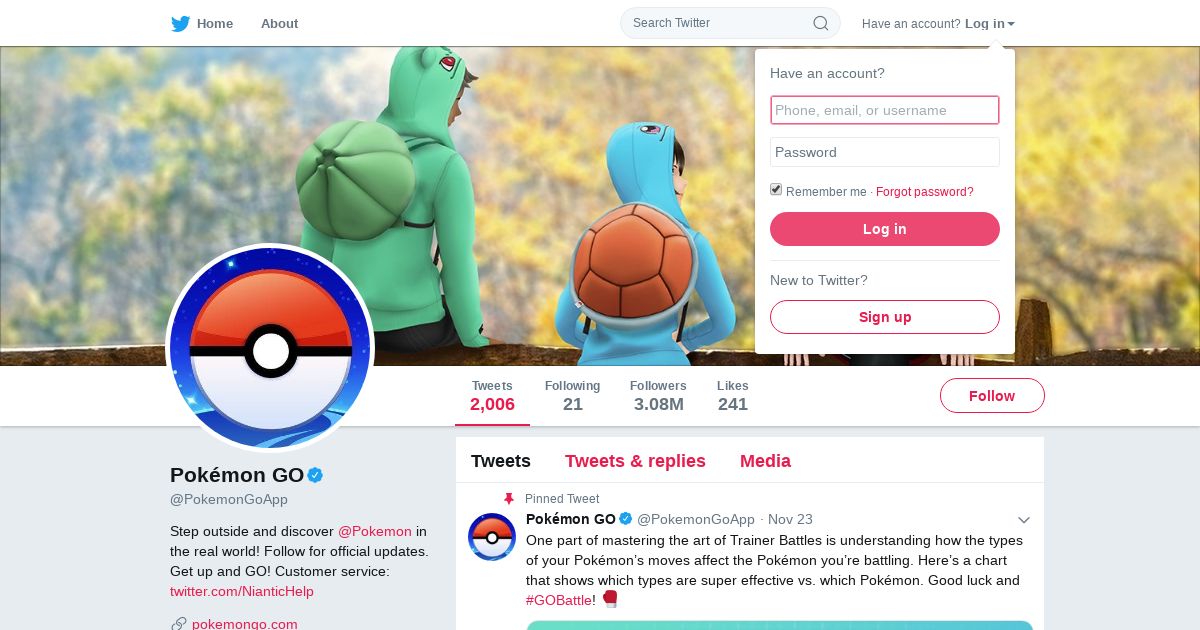This screenshot has width=1200, height=630.
Task: Toggle the Remember me checkbox
Action: [776, 190]
